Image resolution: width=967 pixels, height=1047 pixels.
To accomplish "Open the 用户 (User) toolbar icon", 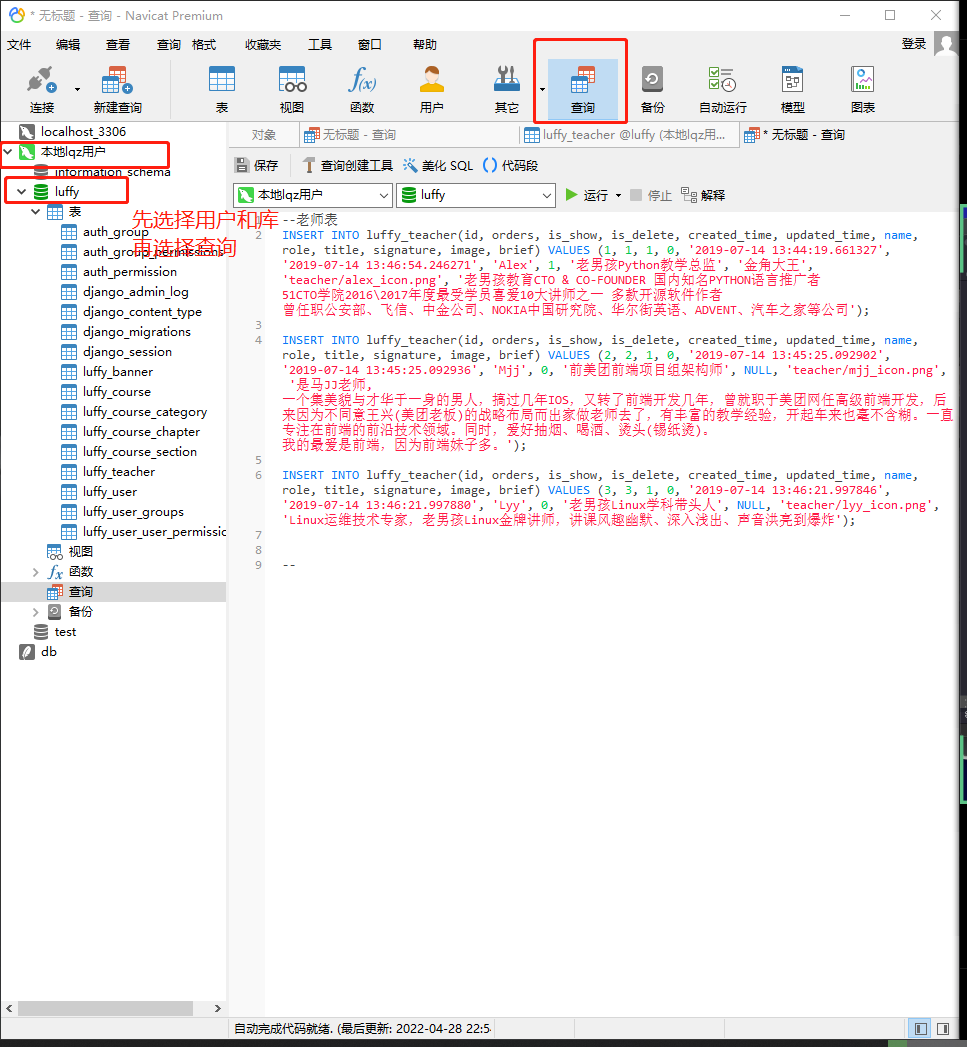I will (x=431, y=89).
